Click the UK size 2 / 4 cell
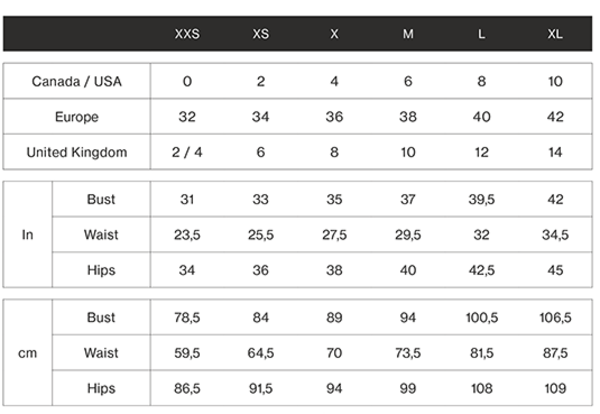The image size is (600, 414). (x=187, y=153)
